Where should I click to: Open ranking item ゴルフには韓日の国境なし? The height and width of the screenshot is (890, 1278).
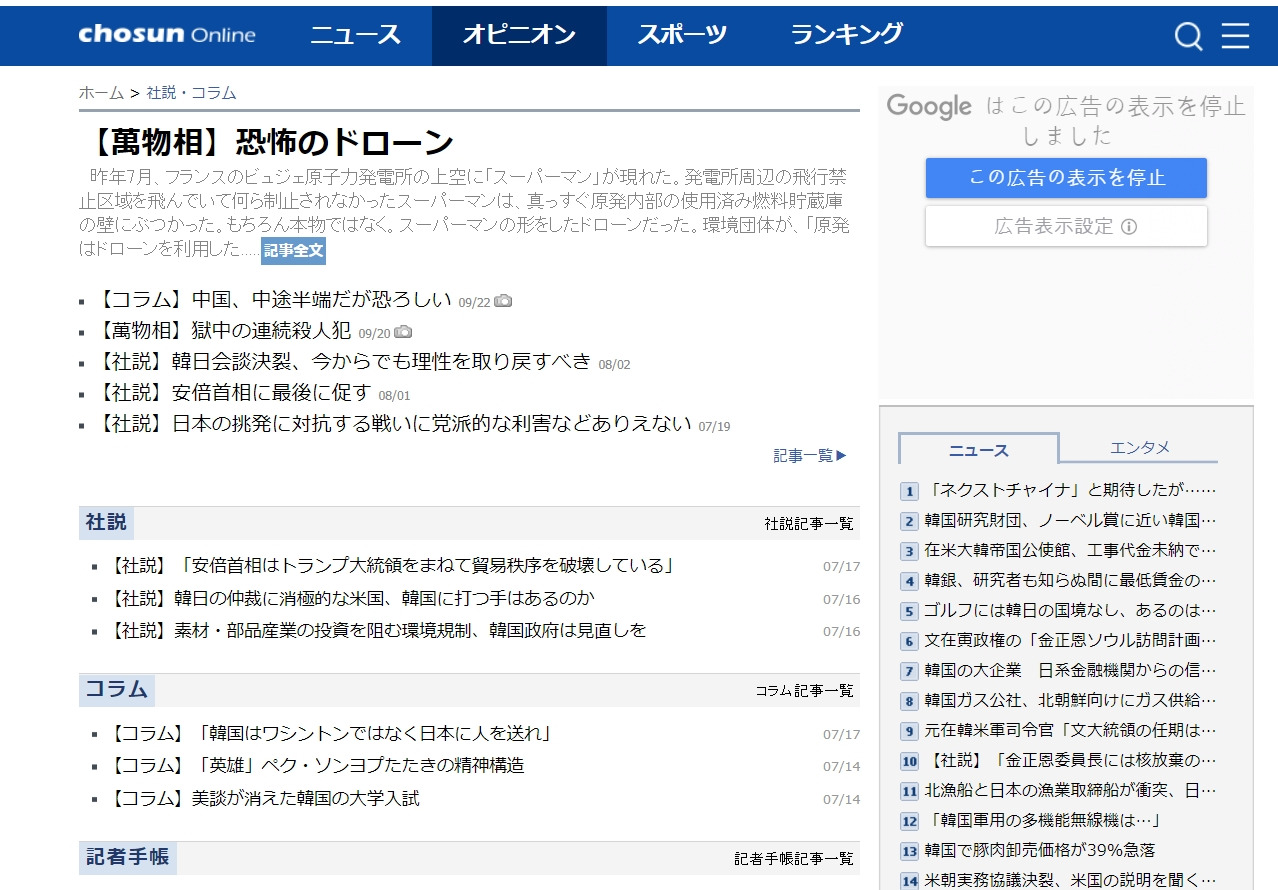click(1070, 611)
